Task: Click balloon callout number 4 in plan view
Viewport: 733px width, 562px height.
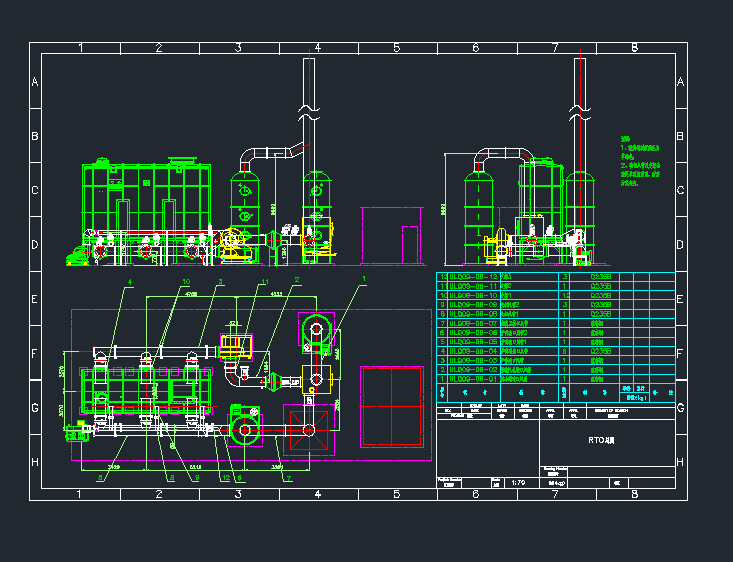Action: tap(130, 283)
